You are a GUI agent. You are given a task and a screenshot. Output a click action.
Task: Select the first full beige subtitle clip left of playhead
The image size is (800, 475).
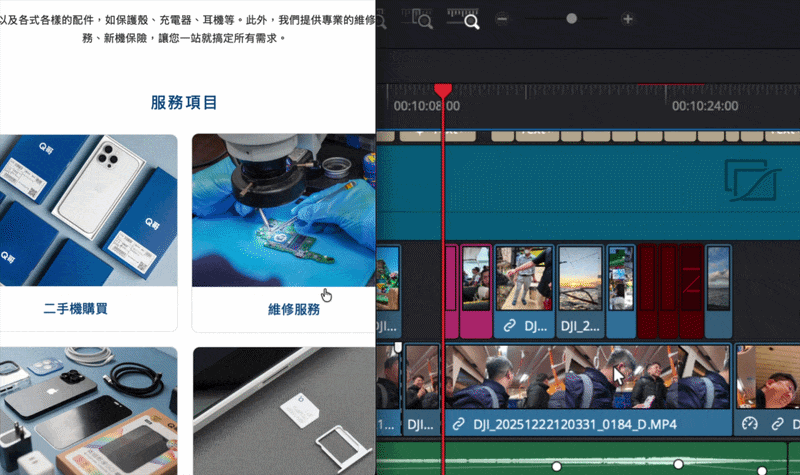(438, 135)
